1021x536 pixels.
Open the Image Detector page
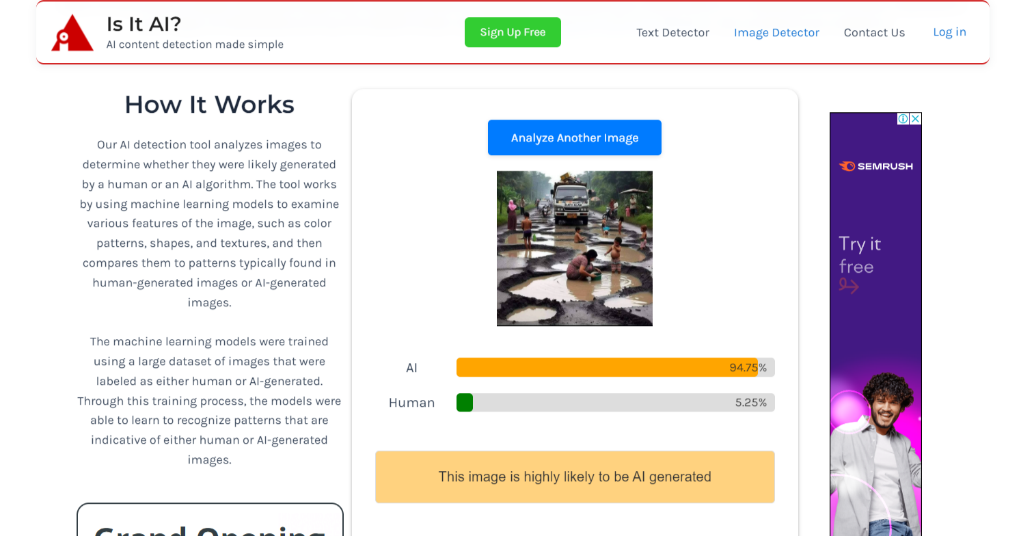point(776,33)
